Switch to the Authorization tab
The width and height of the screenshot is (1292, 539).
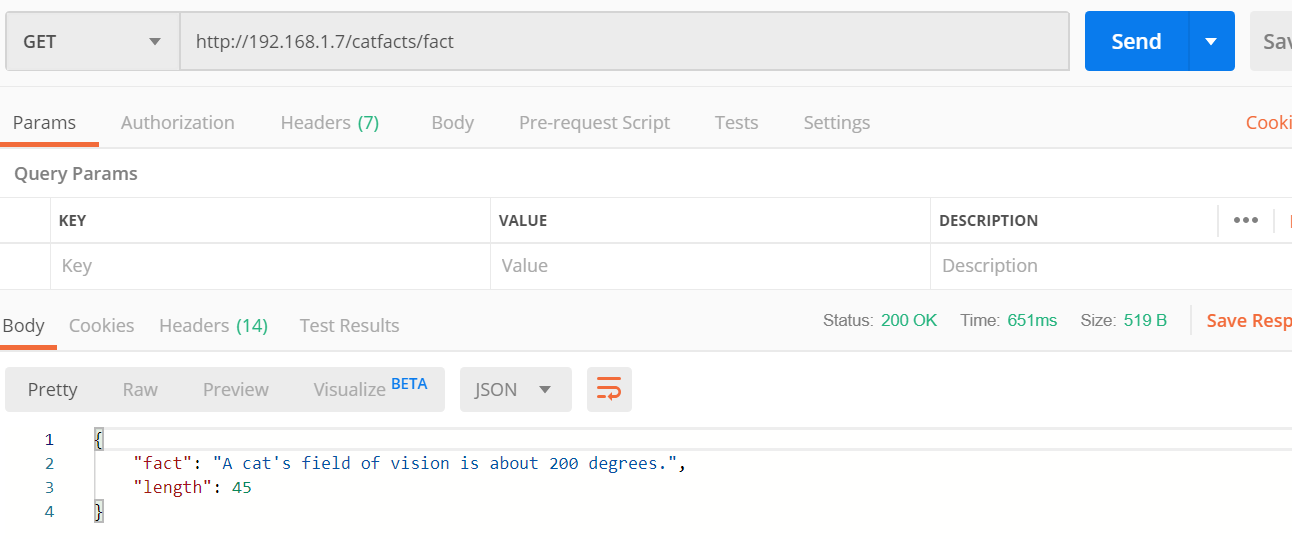pyautogui.click(x=177, y=123)
